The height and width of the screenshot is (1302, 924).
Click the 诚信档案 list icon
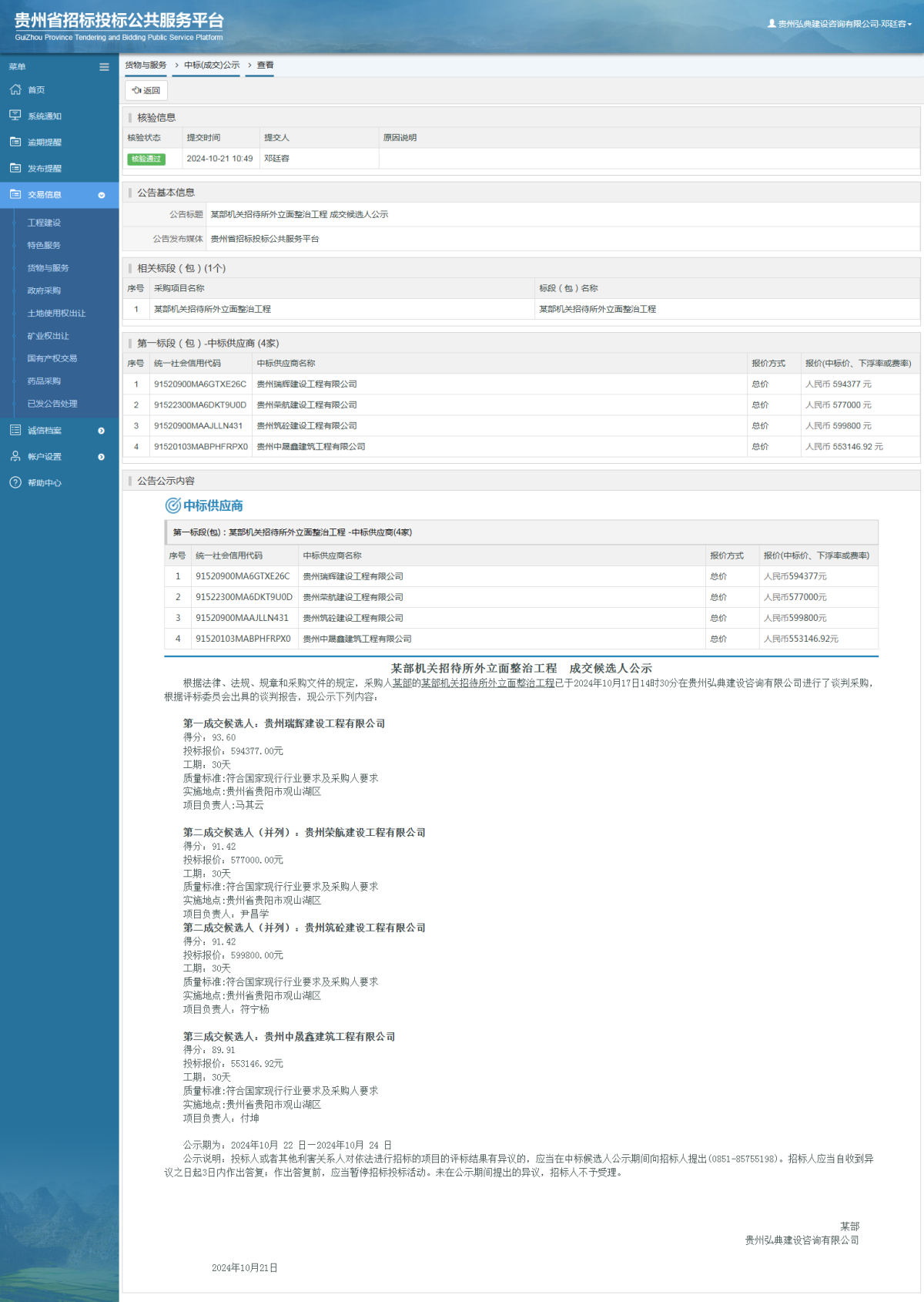pos(15,430)
